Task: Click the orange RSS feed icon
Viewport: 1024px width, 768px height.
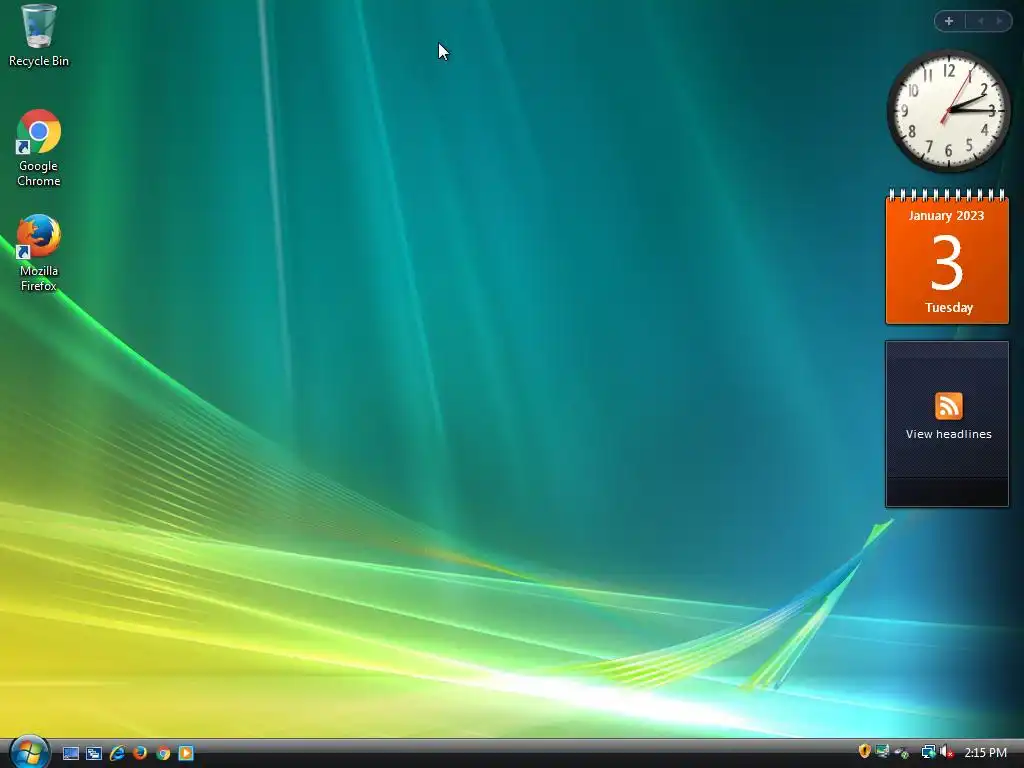Action: pos(948,406)
